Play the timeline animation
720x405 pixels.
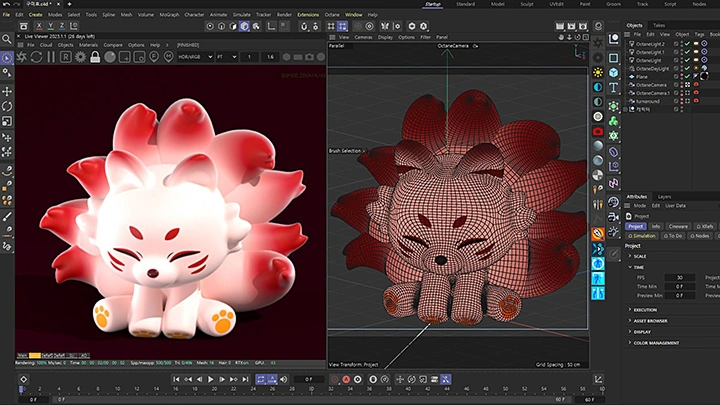[x=211, y=379]
